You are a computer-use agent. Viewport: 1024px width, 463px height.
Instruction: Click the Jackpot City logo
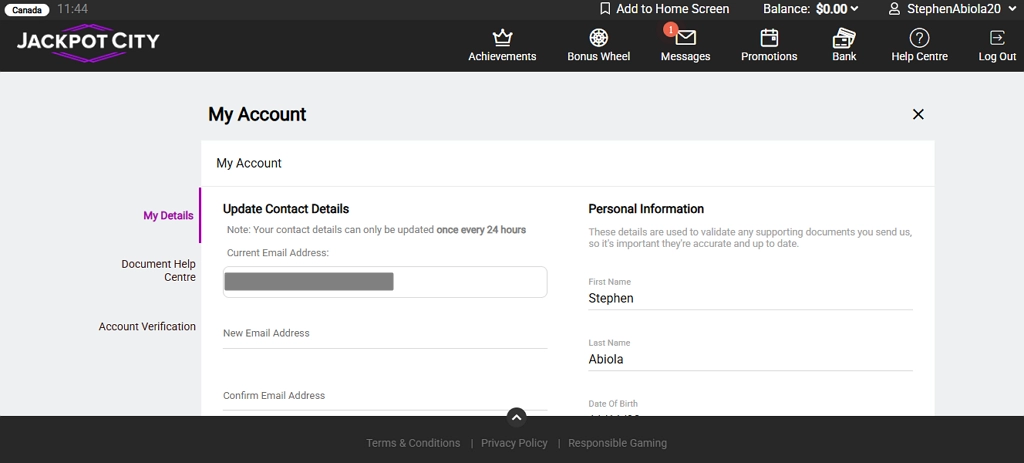(88, 42)
